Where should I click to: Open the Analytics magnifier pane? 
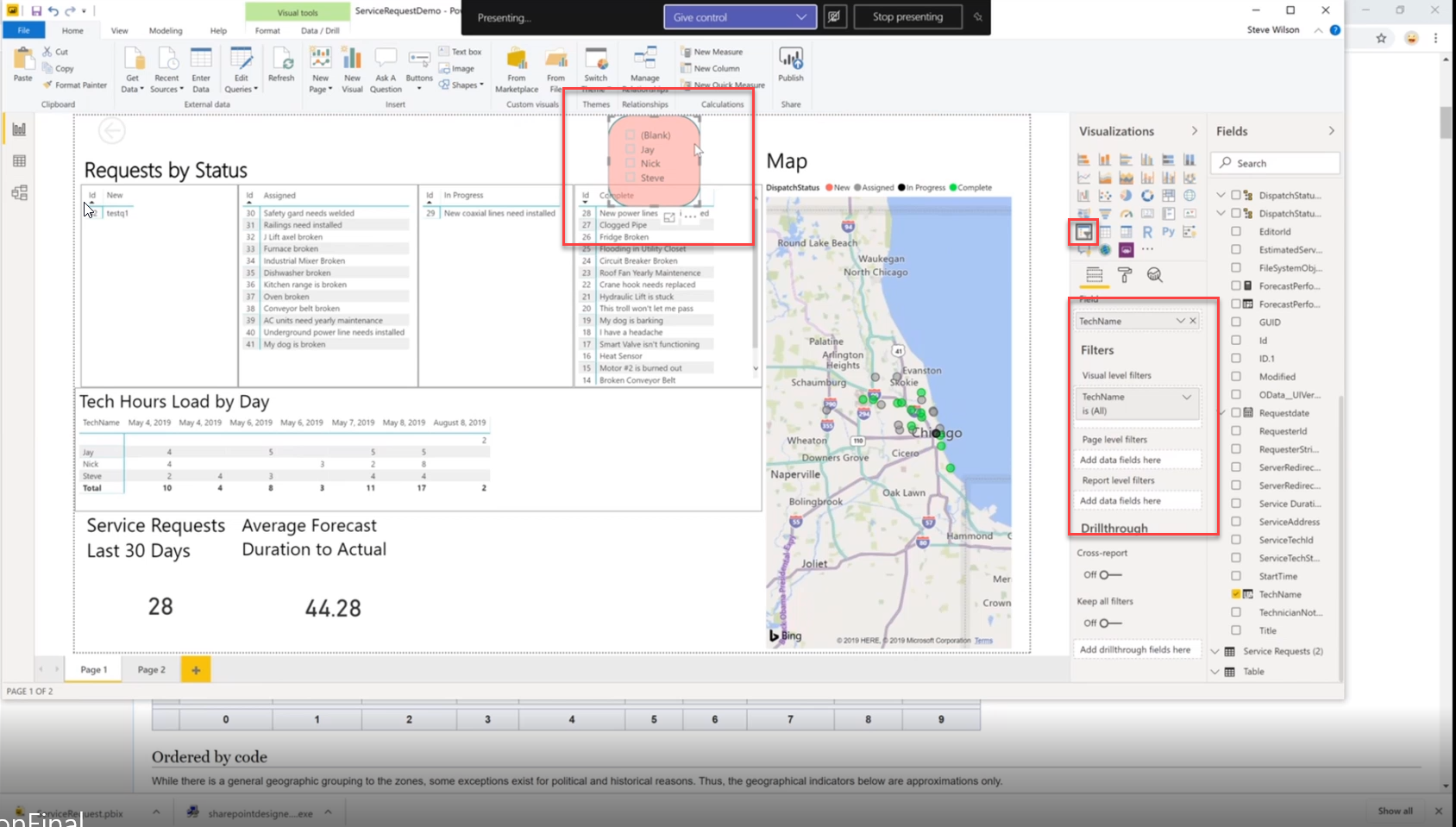1154,274
